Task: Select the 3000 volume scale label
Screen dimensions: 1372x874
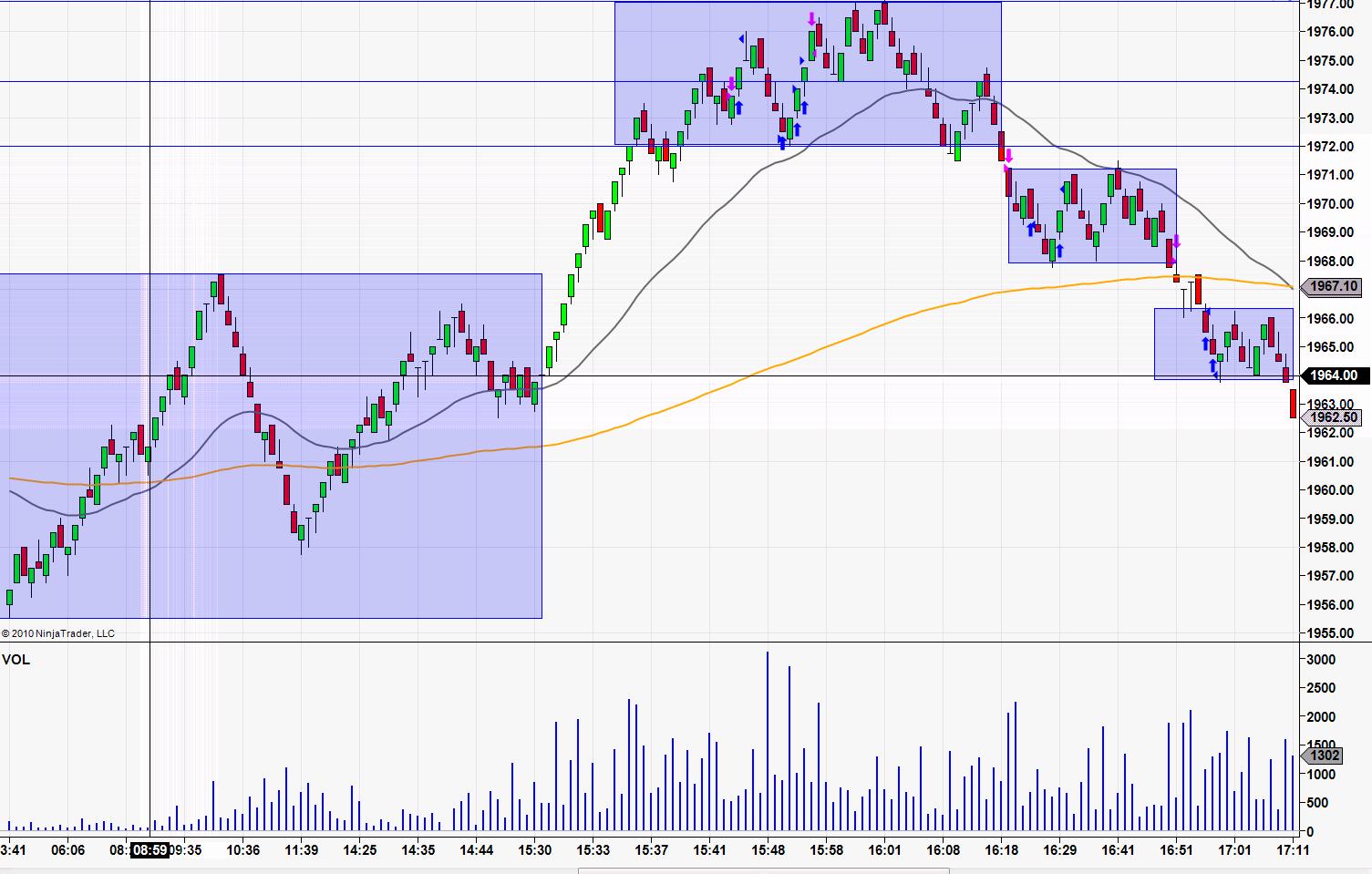Action: (1321, 660)
